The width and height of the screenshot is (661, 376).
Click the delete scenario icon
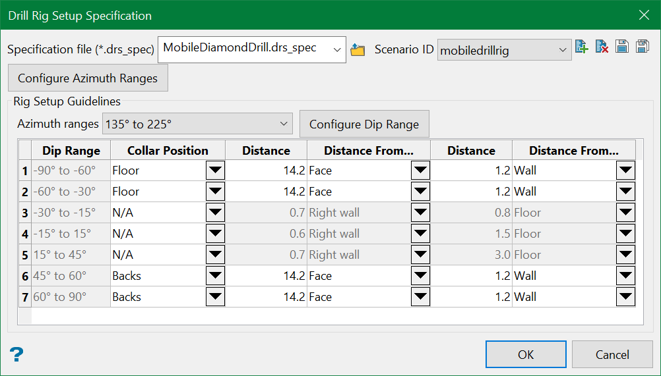602,47
